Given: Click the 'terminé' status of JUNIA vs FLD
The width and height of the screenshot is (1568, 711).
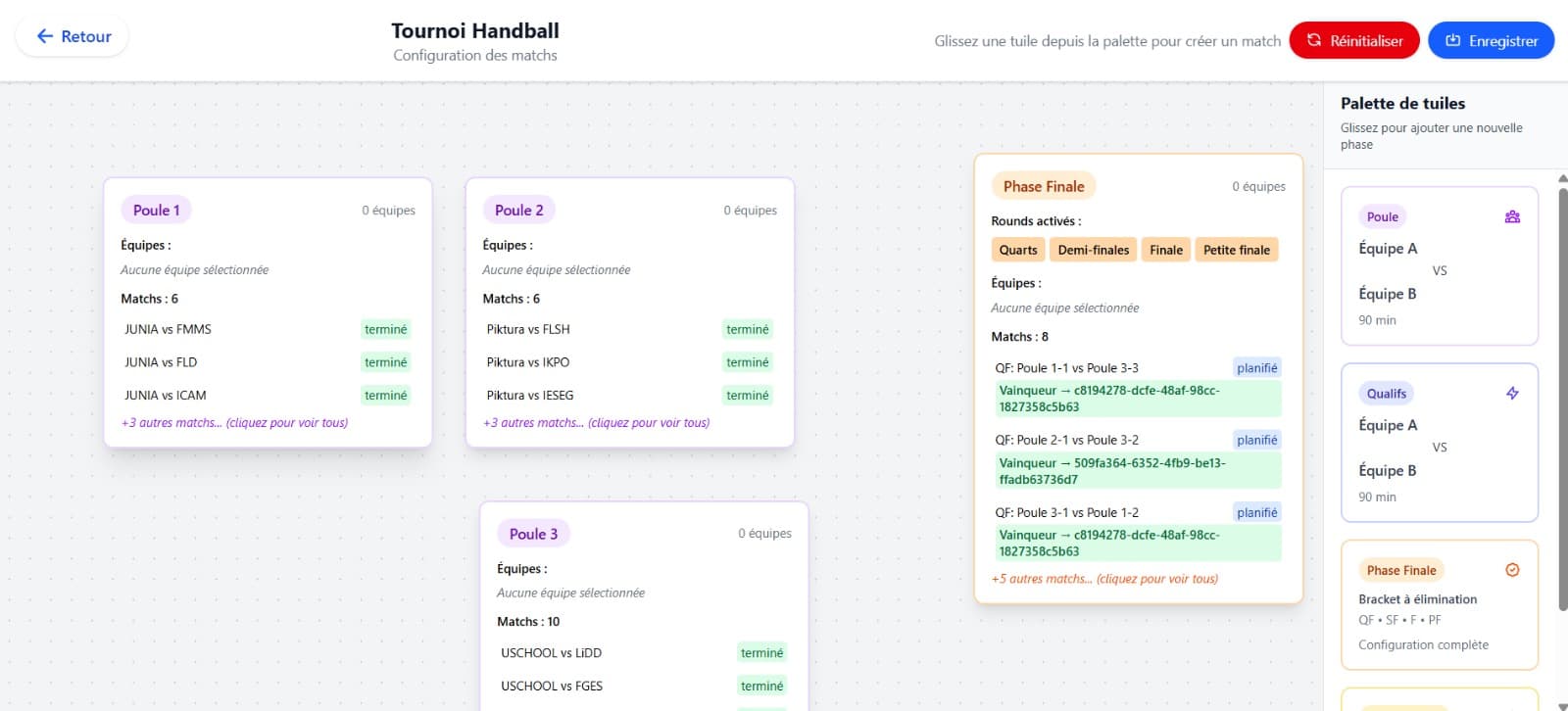Looking at the screenshot, I should click(386, 362).
